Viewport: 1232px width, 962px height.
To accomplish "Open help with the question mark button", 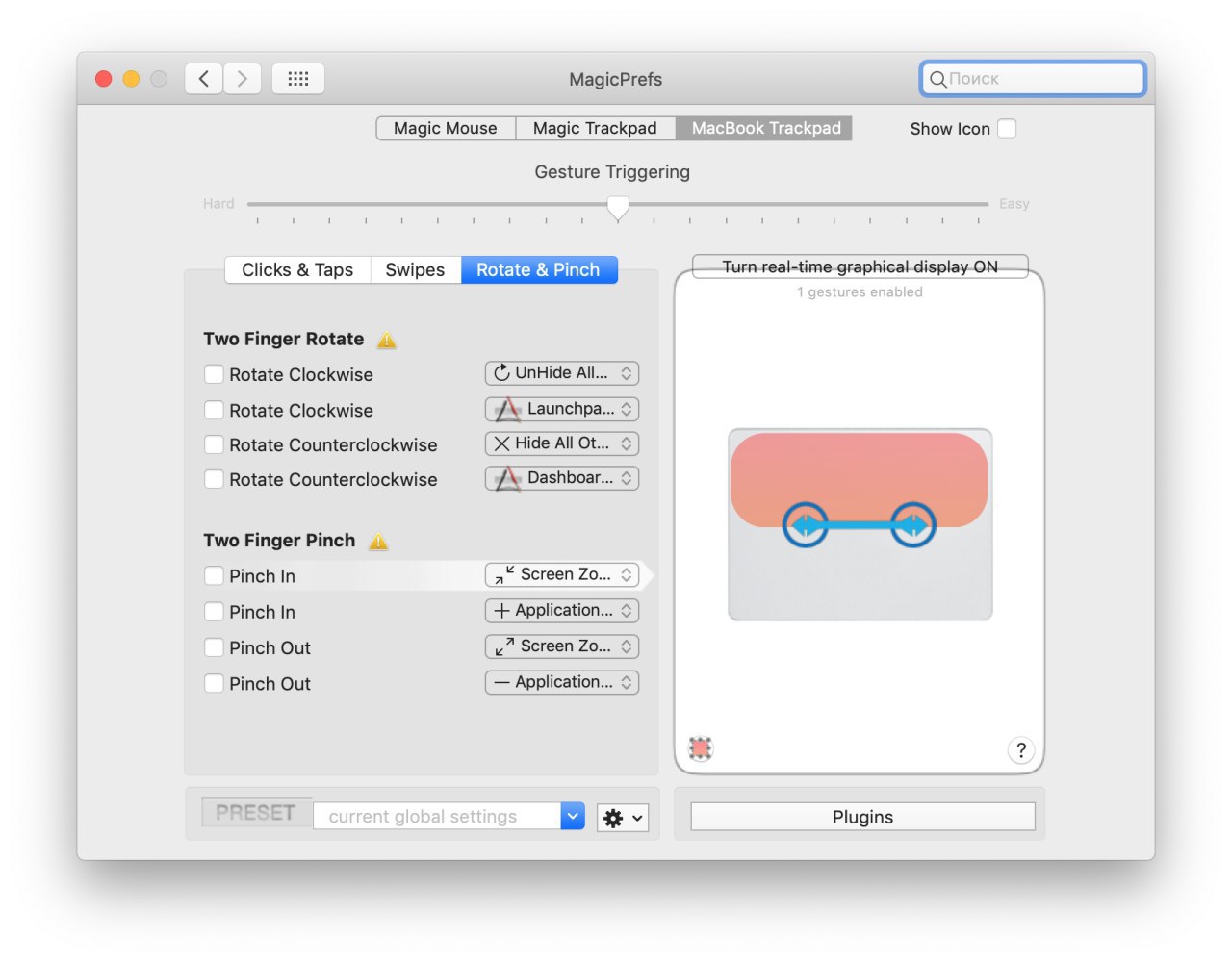I will point(1021,750).
